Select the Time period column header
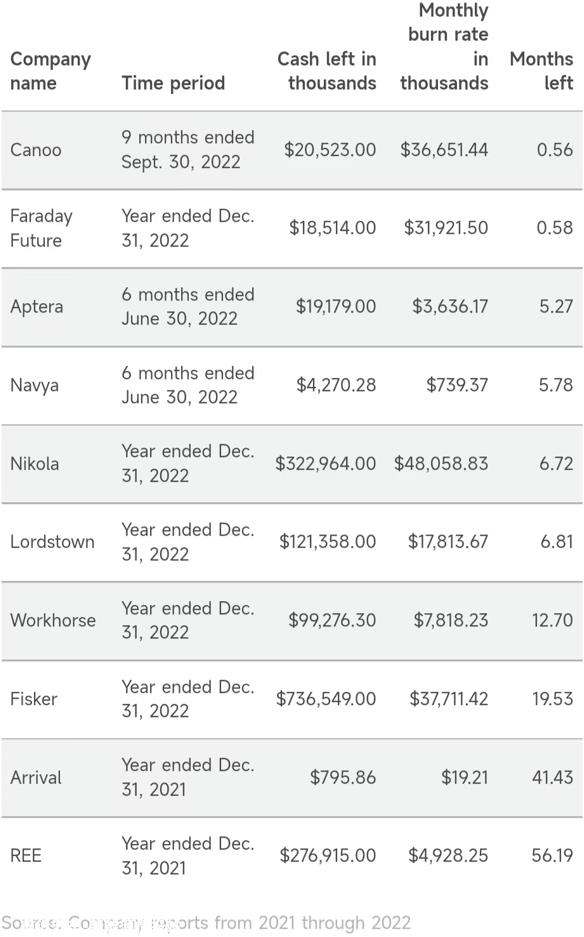Image resolution: width=584 pixels, height=937 pixels. pos(173,83)
